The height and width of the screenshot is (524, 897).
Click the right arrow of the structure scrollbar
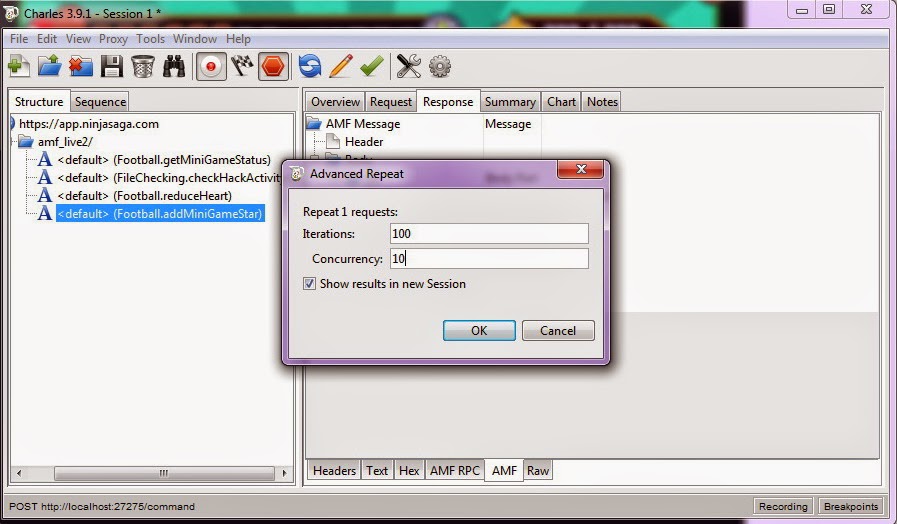(x=284, y=473)
